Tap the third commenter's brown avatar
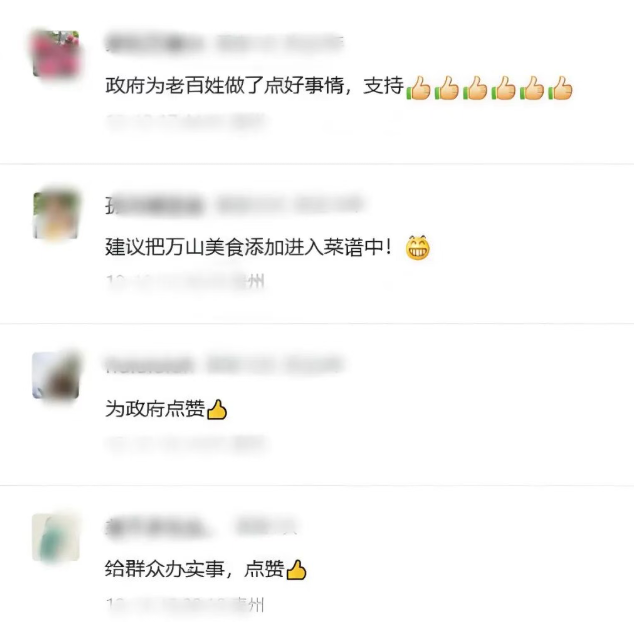 click(56, 376)
